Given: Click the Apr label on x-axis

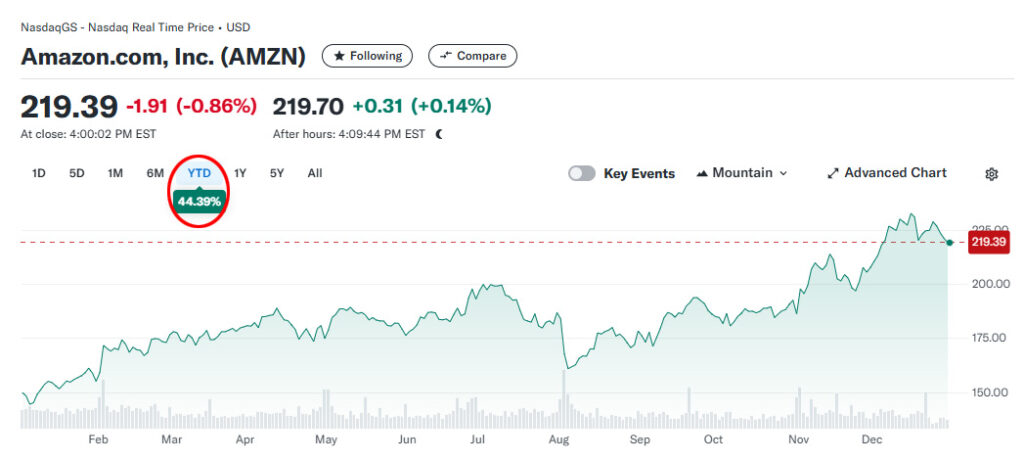Looking at the screenshot, I should point(245,440).
